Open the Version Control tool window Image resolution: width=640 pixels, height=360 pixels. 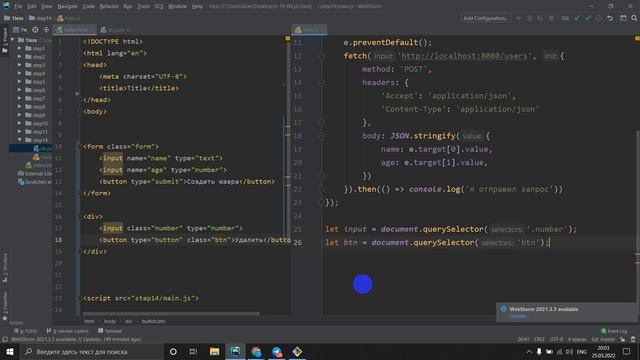[x=67, y=331]
